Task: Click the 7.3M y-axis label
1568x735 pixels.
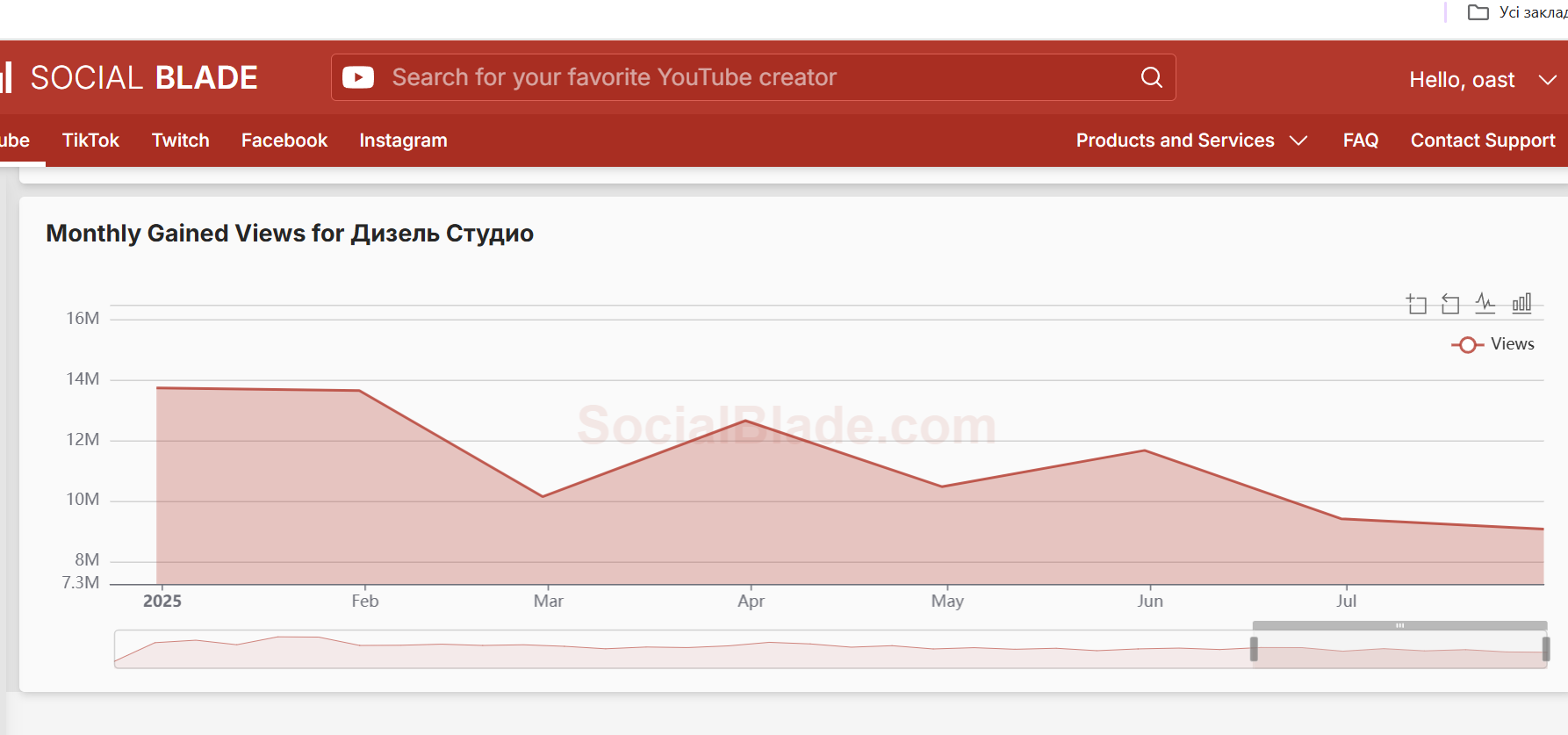Action: point(80,582)
